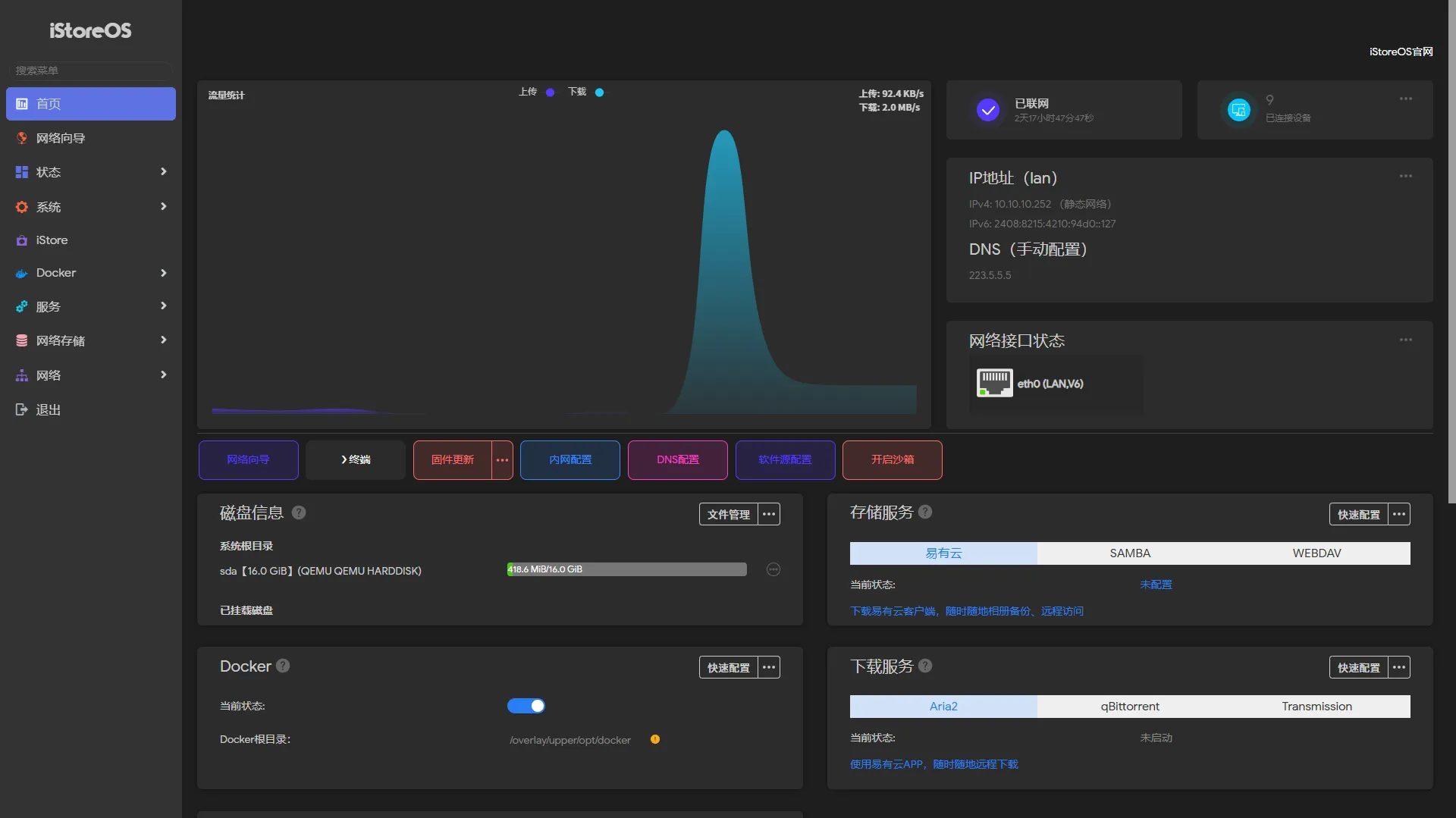The width and height of the screenshot is (1456, 818).
Task: Toggle the 上传 upload series in chart legend
Action: pyautogui.click(x=536, y=92)
